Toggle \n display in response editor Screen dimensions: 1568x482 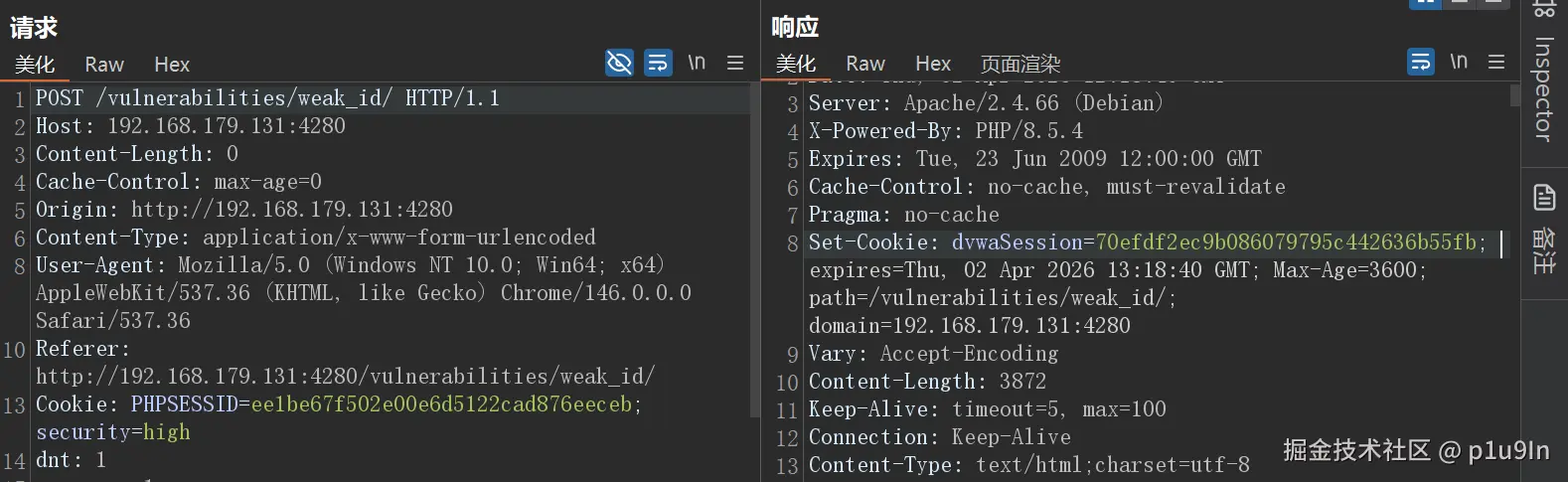point(1459,62)
